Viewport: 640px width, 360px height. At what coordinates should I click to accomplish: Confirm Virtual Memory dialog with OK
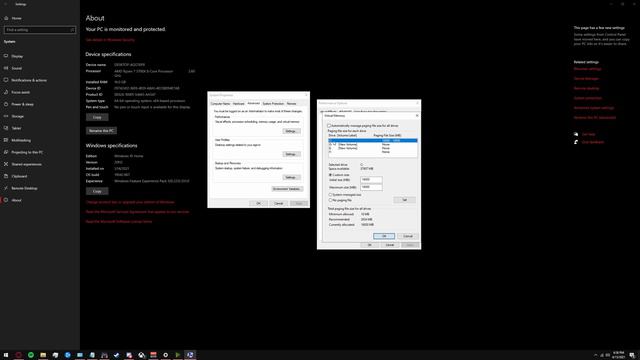(384, 236)
